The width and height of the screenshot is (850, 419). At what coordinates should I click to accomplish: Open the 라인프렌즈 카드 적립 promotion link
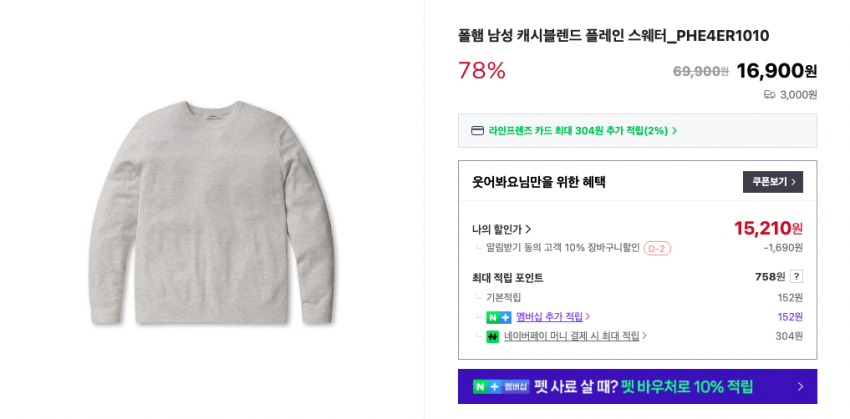pyautogui.click(x=583, y=131)
